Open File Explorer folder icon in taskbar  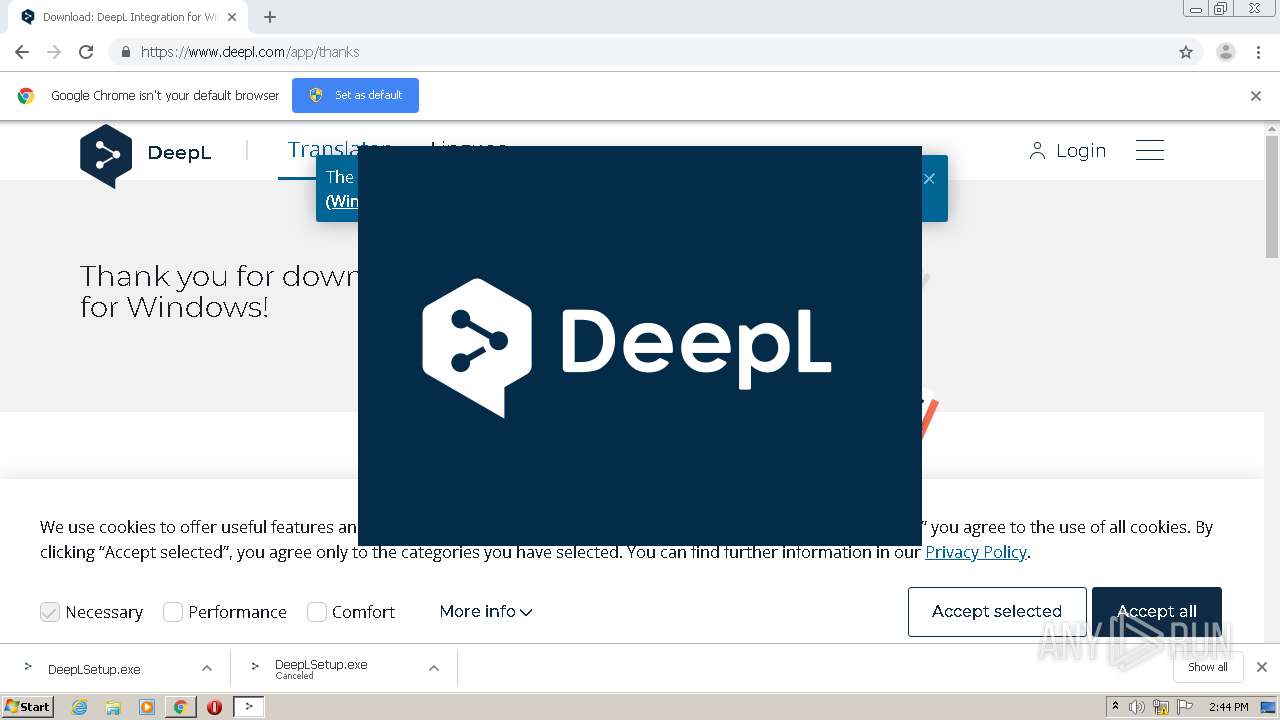113,707
